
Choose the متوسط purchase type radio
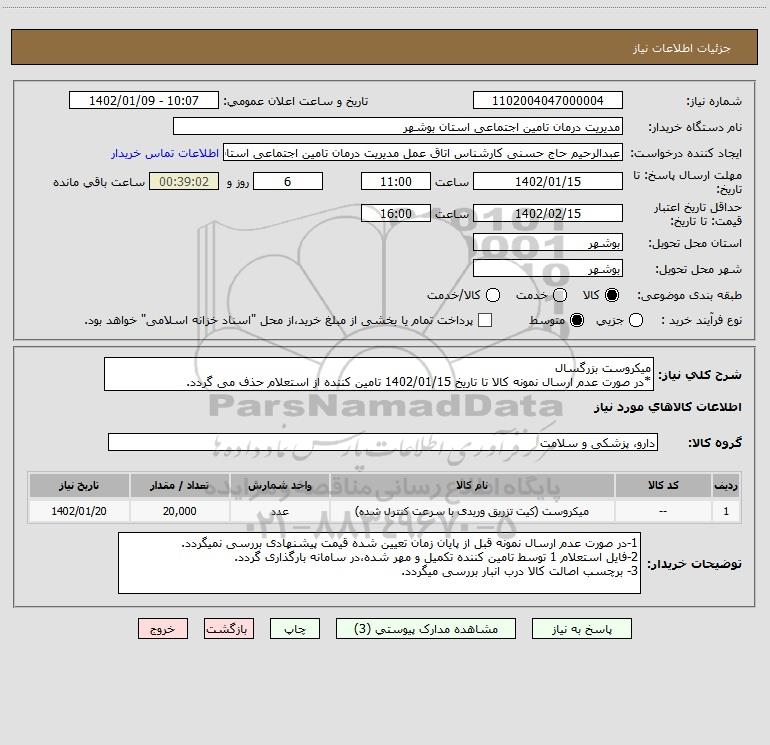[x=577, y=320]
